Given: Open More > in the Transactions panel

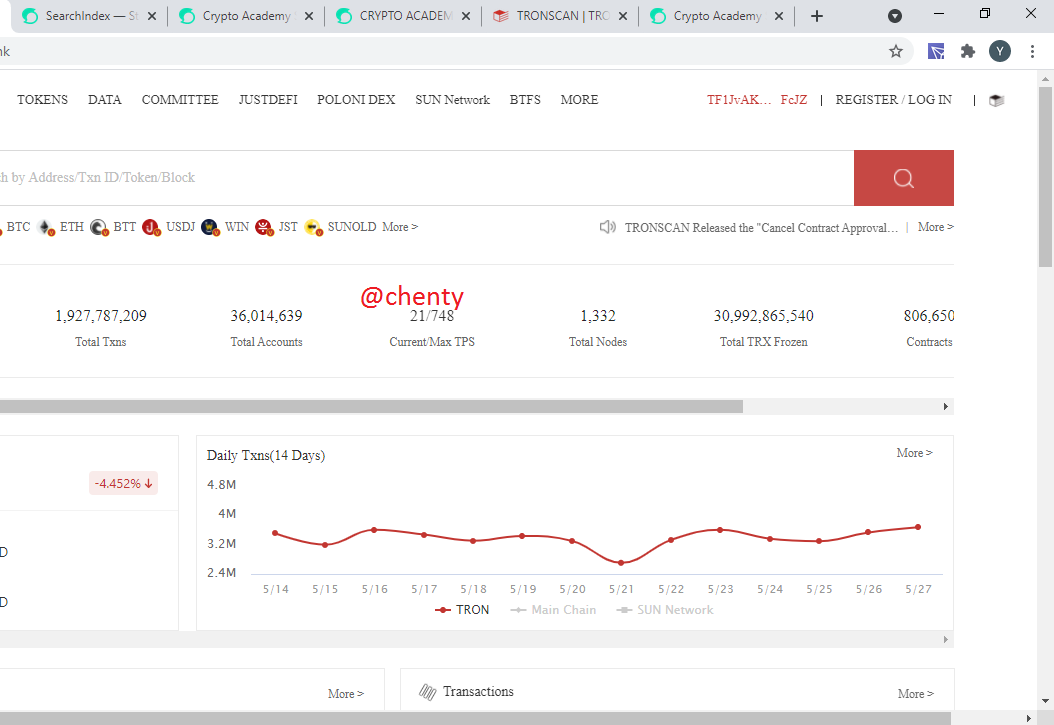Looking at the screenshot, I should [x=916, y=693].
